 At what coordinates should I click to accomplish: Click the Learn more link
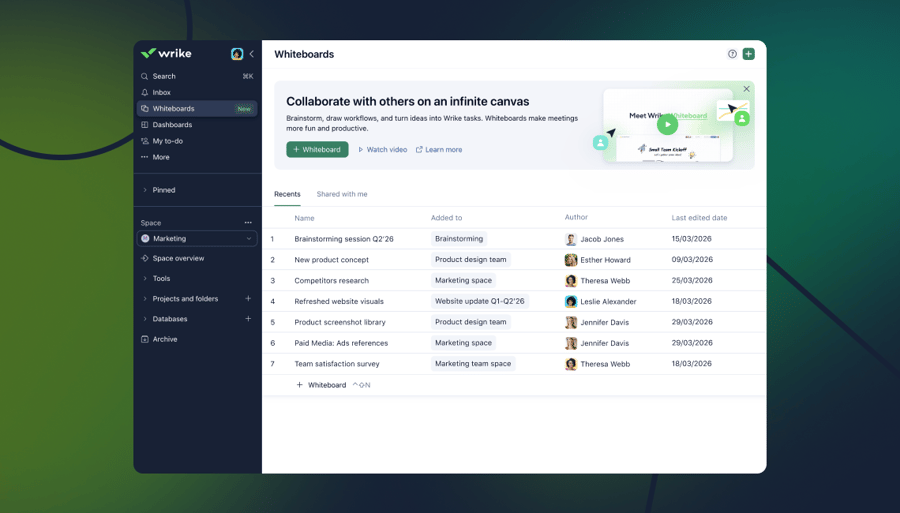pos(439,150)
